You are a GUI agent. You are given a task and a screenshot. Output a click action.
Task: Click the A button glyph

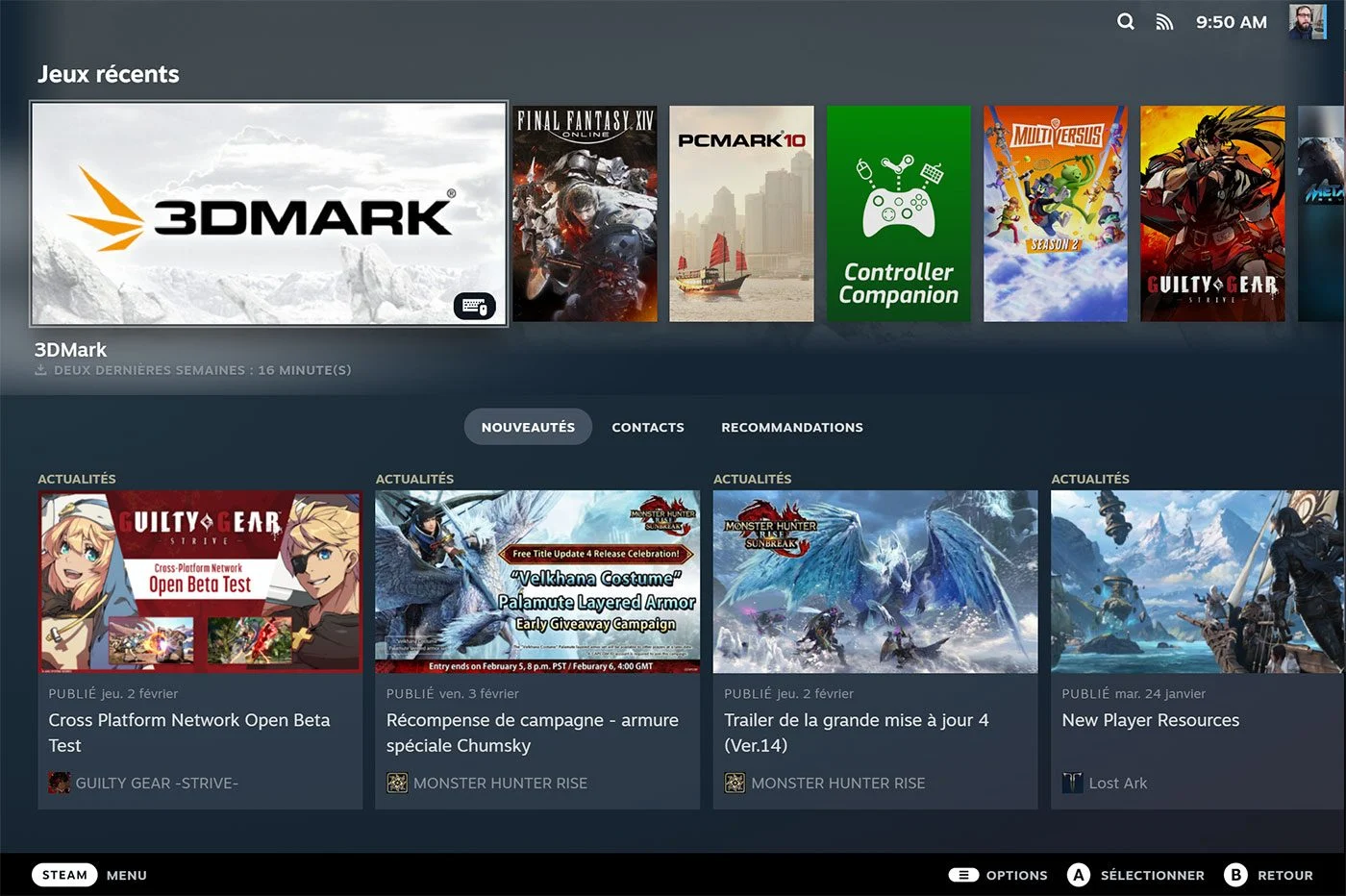click(x=1079, y=875)
